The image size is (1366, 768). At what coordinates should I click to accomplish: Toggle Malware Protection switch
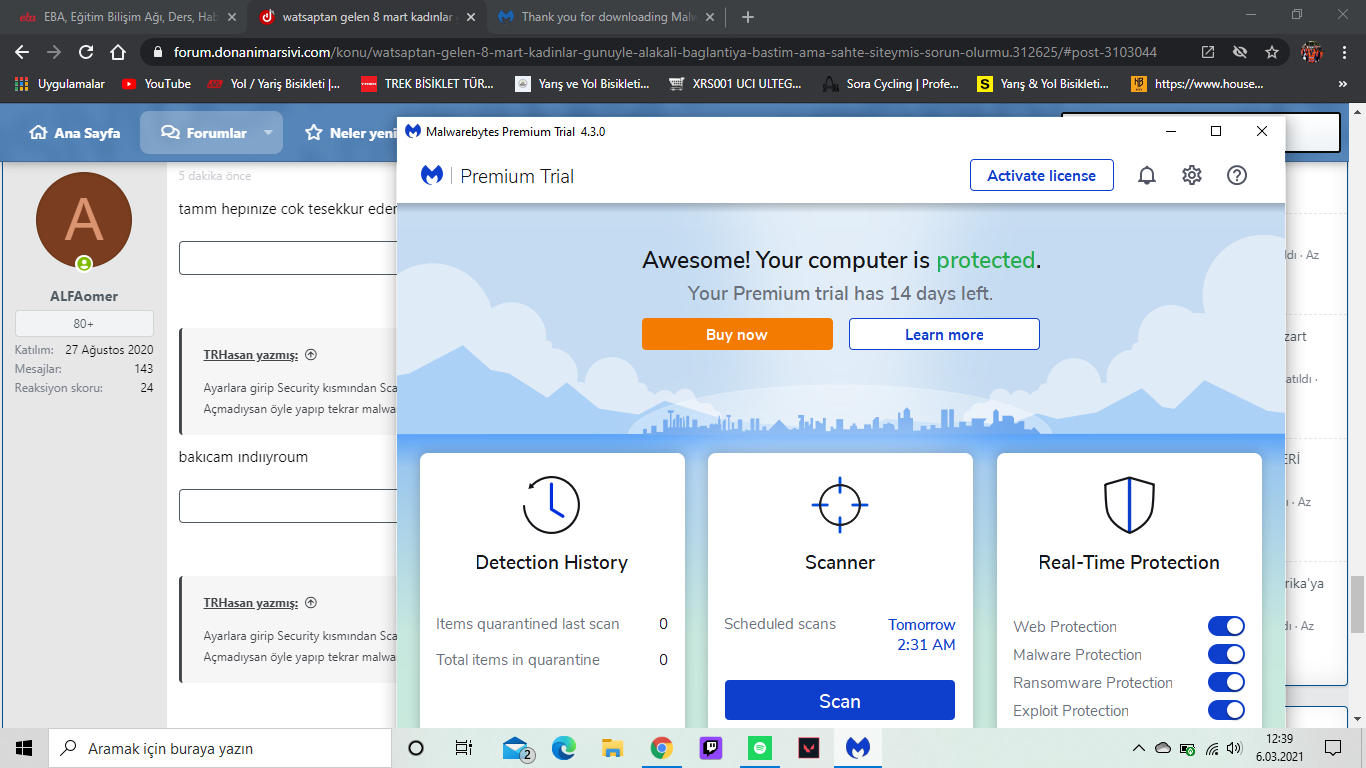point(1226,654)
